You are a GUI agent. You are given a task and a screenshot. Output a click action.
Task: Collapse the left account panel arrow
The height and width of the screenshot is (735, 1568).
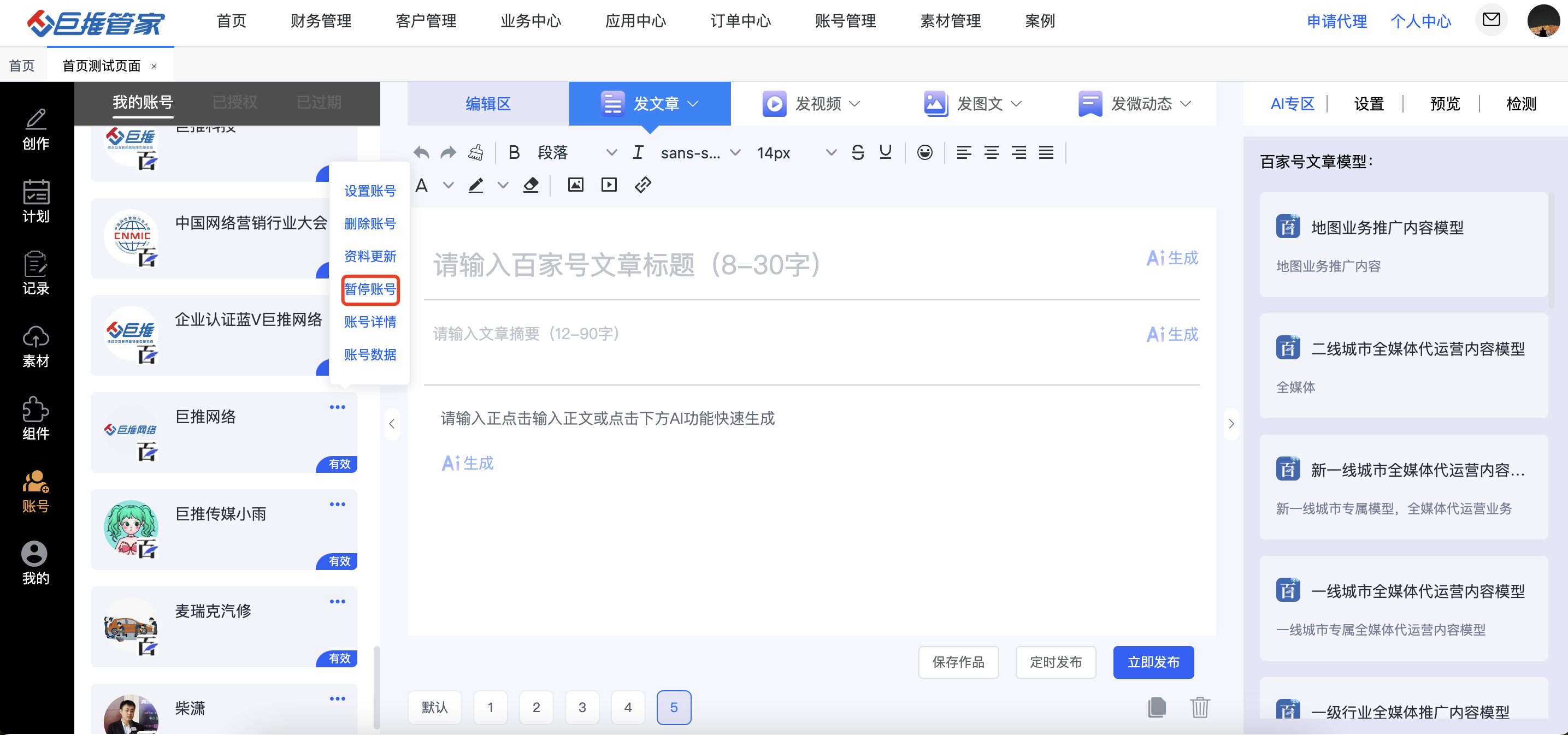(392, 424)
